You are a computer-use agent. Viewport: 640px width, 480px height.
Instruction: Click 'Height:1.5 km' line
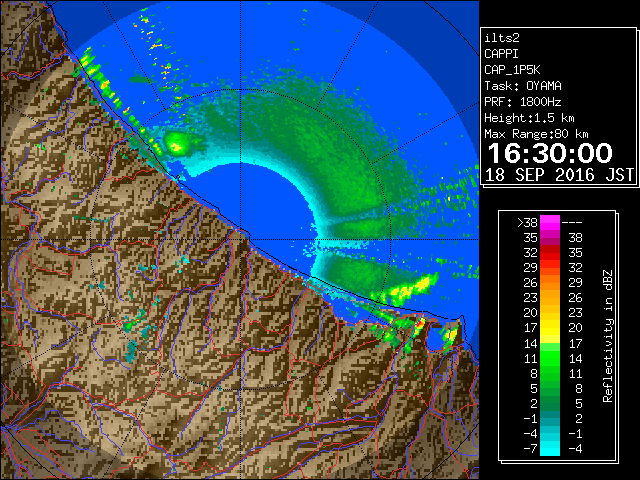click(529, 118)
